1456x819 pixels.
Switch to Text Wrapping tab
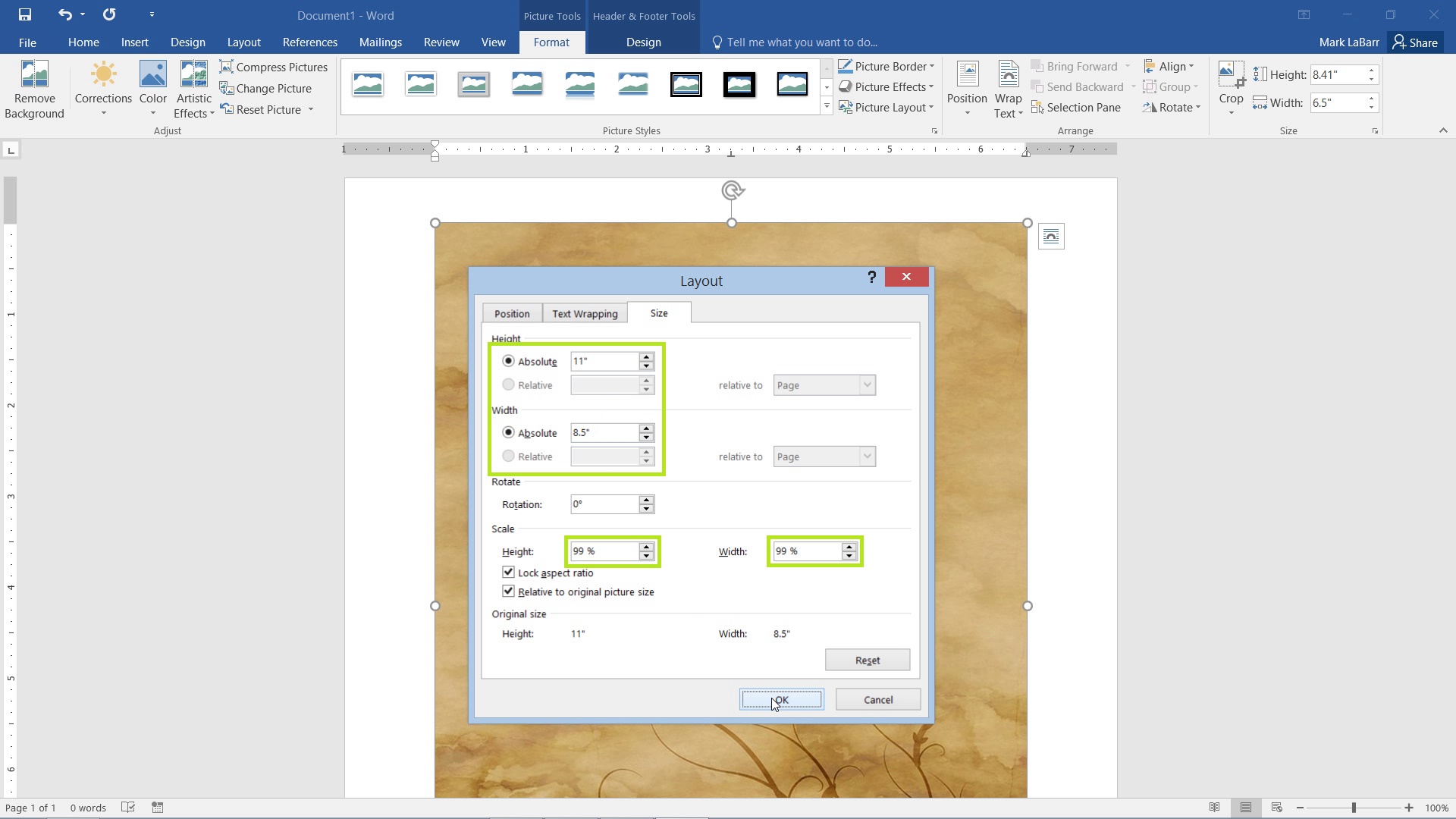coord(585,313)
